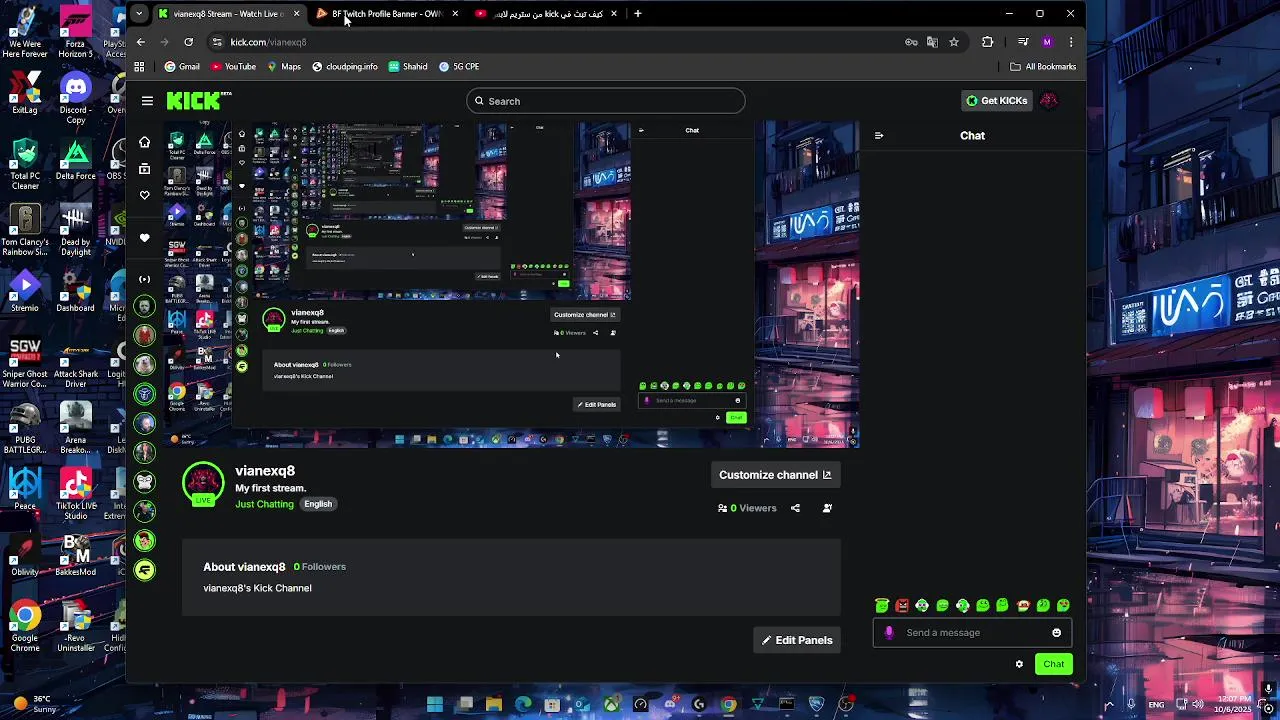Click the Kick search field
This screenshot has width=1280, height=720.
point(605,101)
